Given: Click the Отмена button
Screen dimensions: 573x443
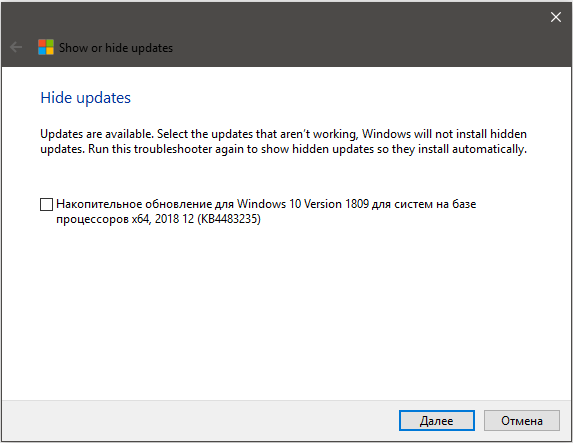Looking at the screenshot, I should click(521, 420).
